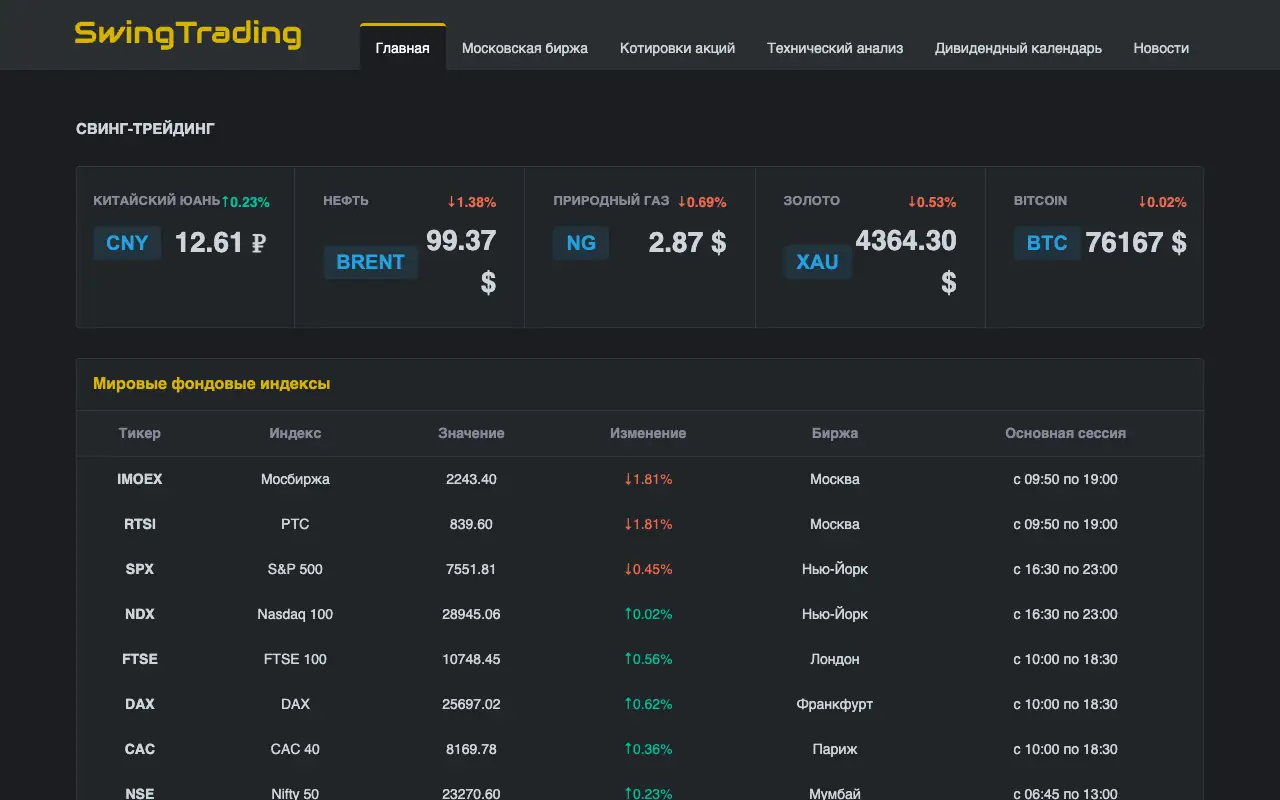
Task: Click the FTSE ticker cell
Action: [x=139, y=659]
